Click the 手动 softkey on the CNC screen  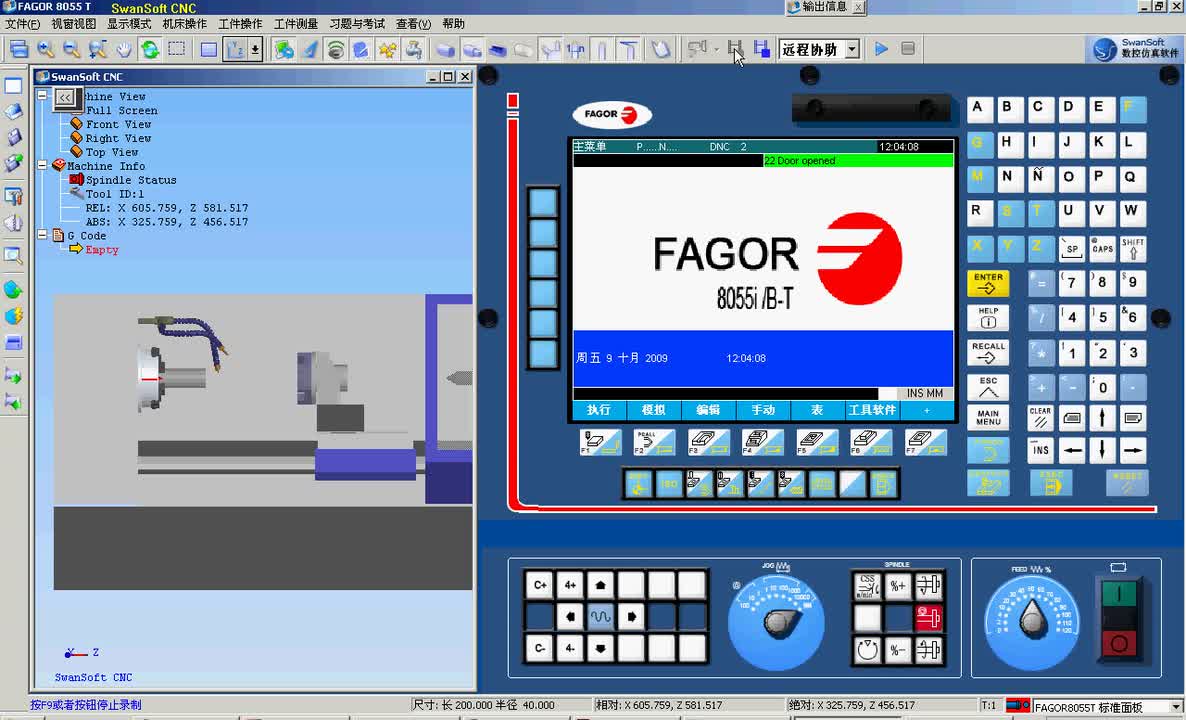coord(763,410)
